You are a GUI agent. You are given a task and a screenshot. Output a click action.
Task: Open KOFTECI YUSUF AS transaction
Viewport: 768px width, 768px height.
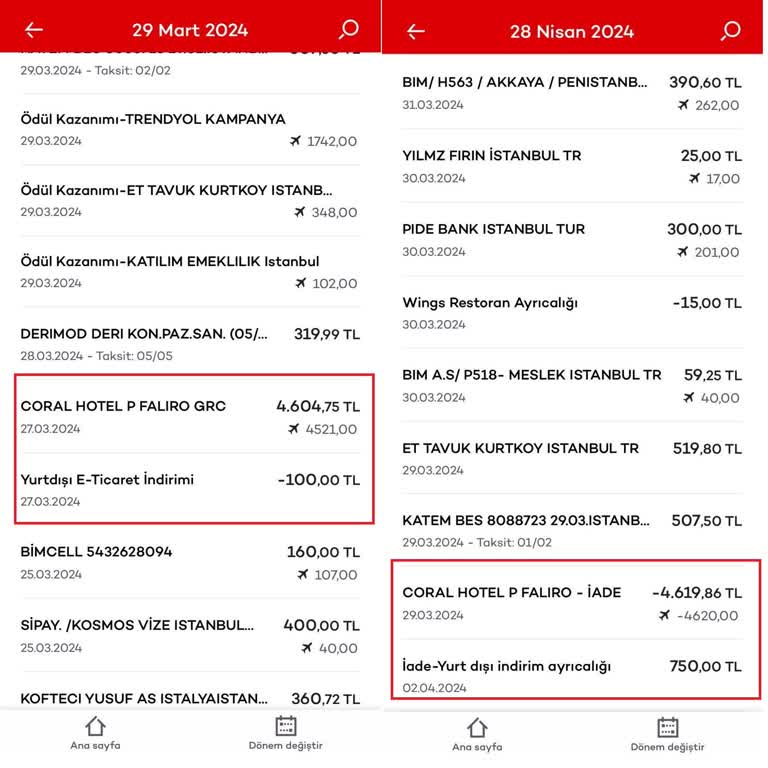[x=190, y=698]
